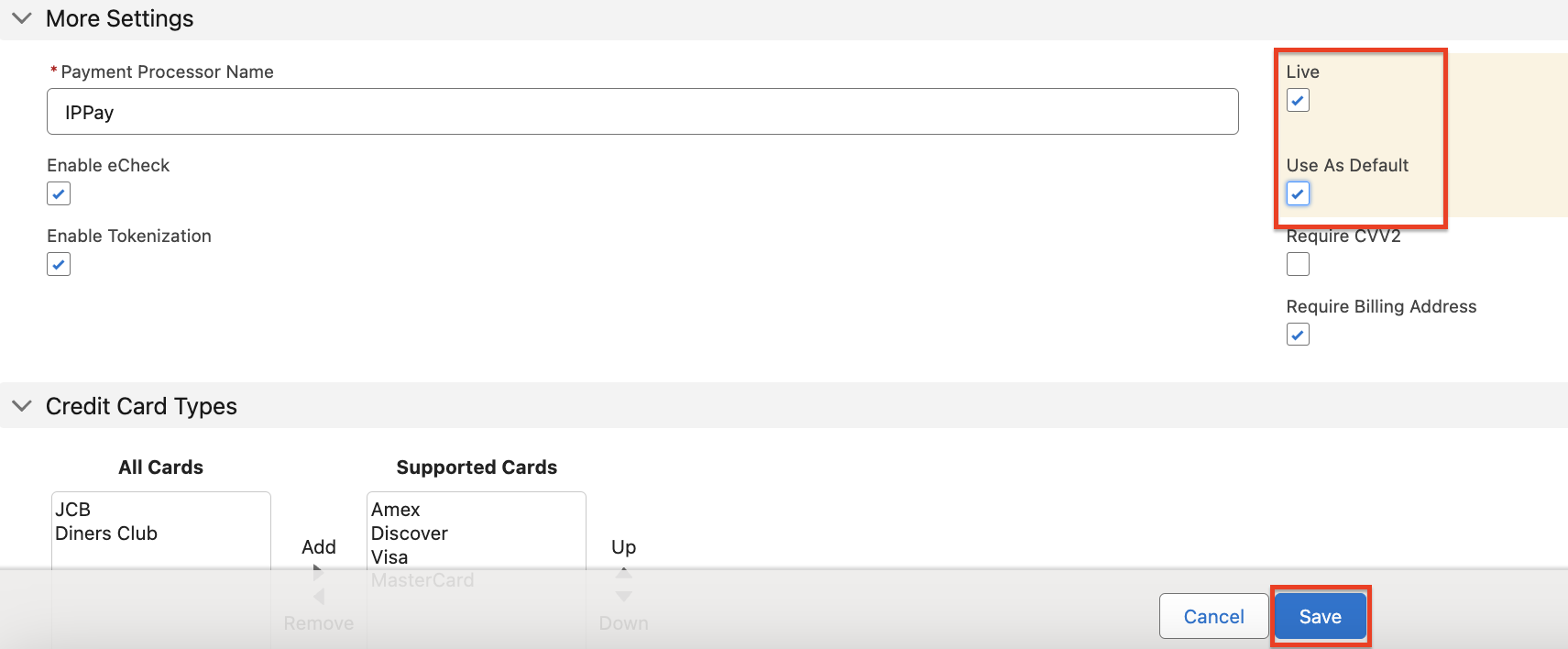Image resolution: width=1568 pixels, height=649 pixels.
Task: Click the Up arrow icon
Action: [x=624, y=572]
